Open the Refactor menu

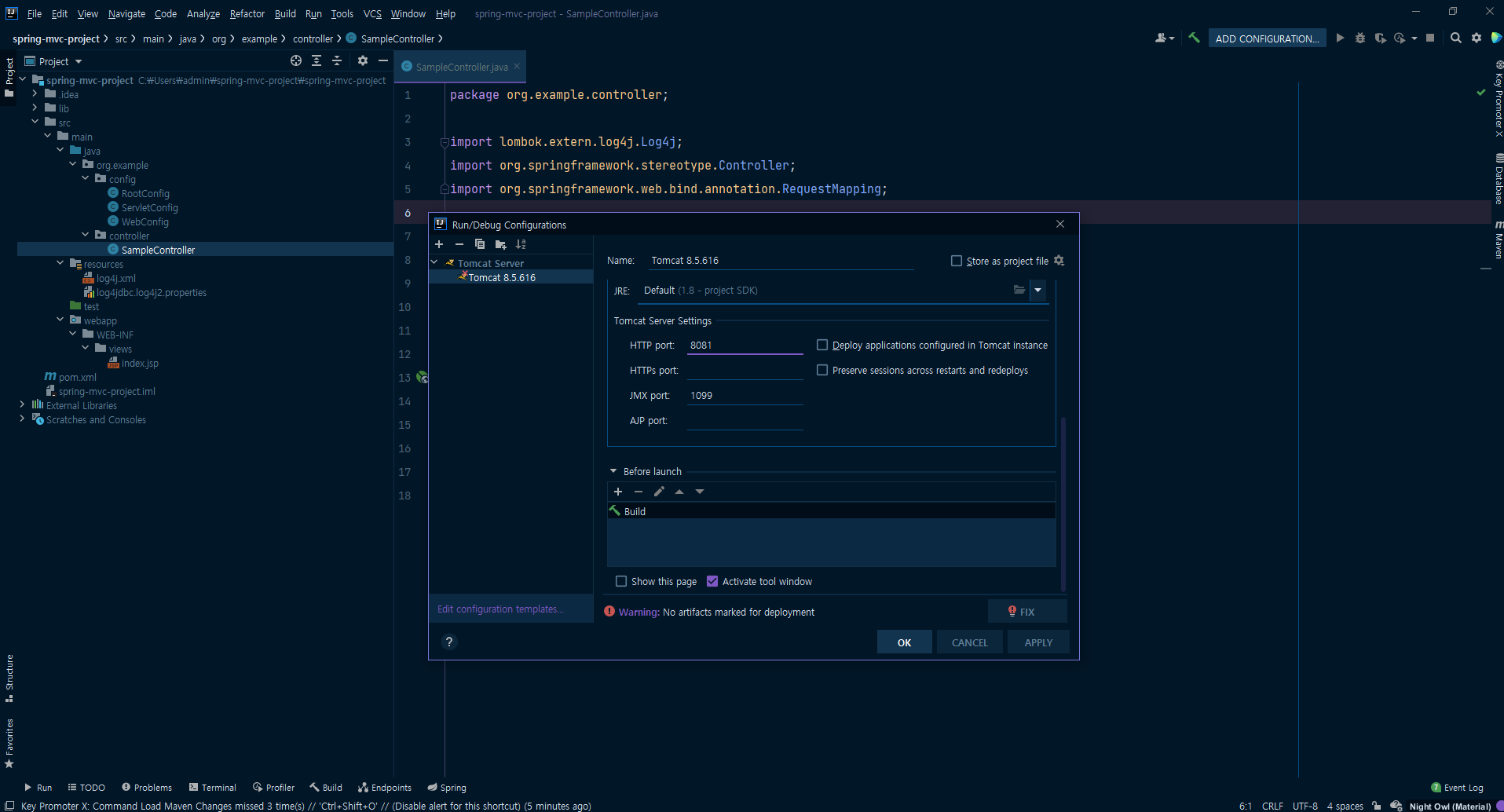(x=247, y=13)
